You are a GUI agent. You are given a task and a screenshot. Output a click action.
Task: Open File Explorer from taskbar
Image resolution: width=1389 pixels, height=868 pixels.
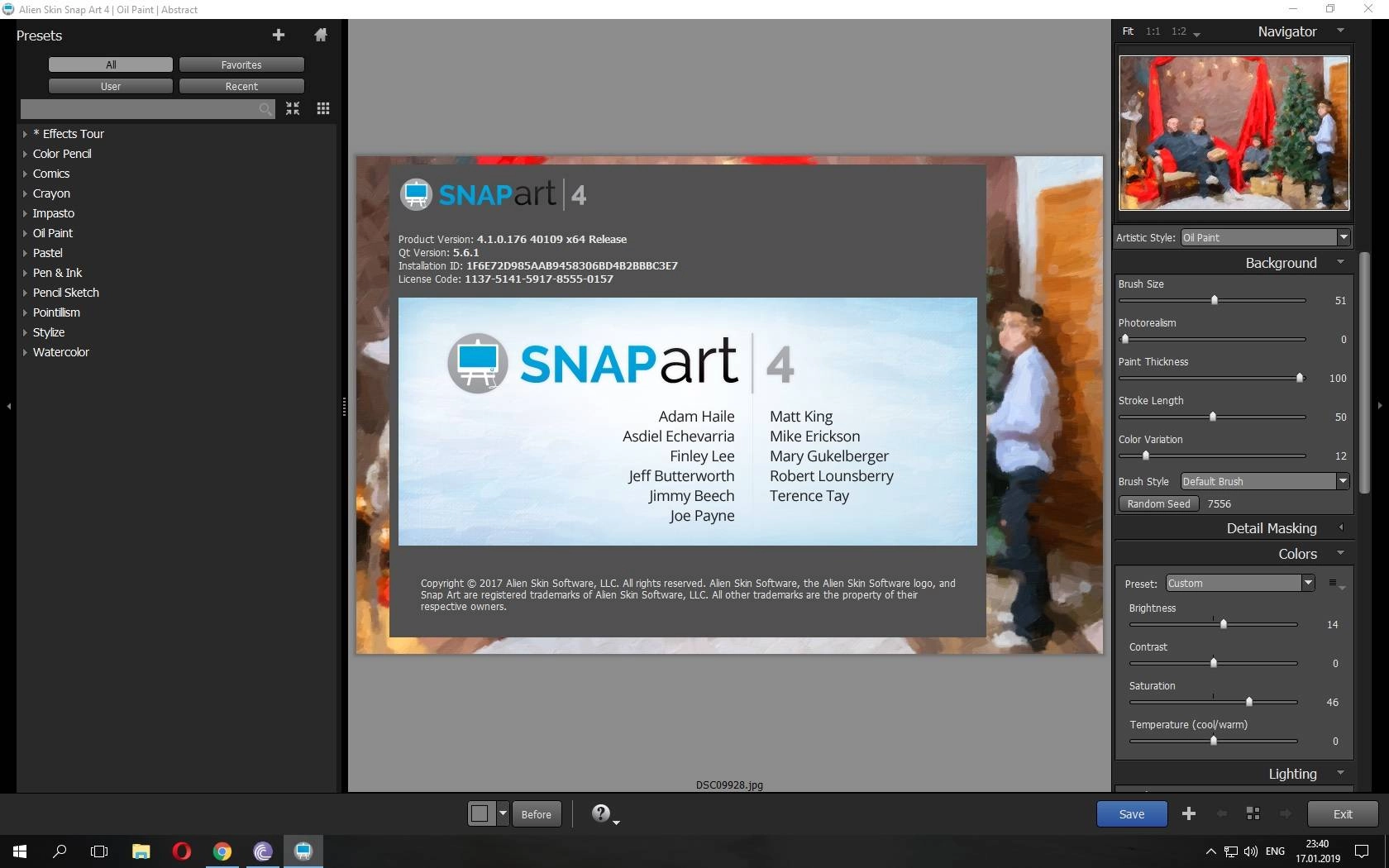[141, 851]
